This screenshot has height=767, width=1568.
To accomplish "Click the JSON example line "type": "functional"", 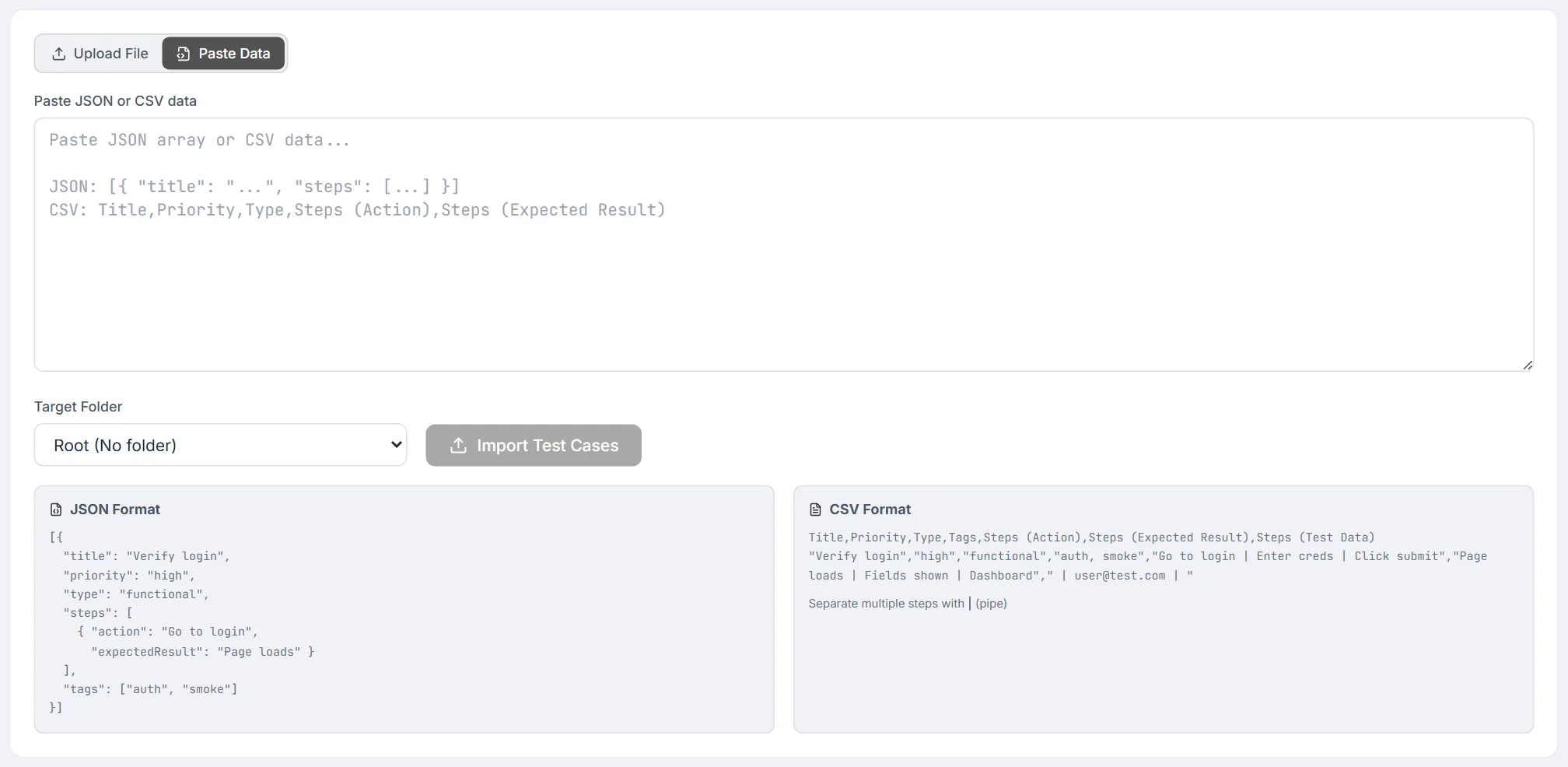I will point(136,594).
